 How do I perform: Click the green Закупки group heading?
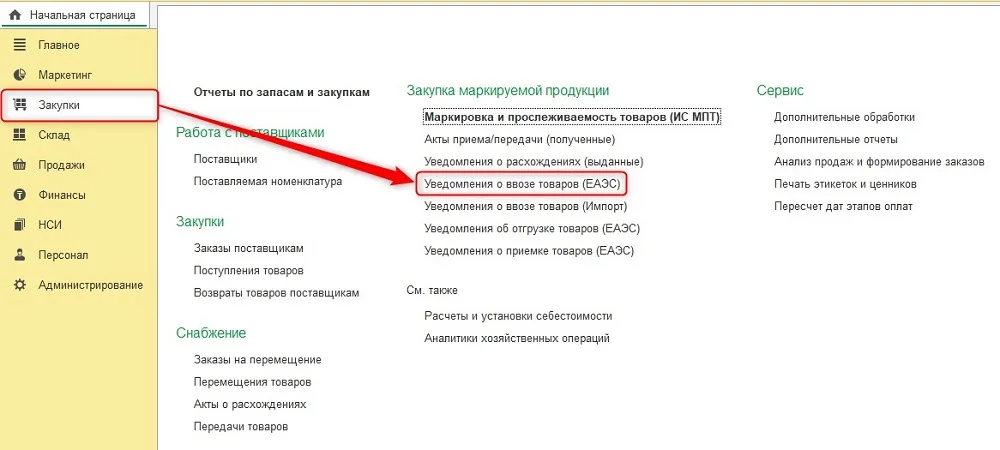click(x=200, y=222)
